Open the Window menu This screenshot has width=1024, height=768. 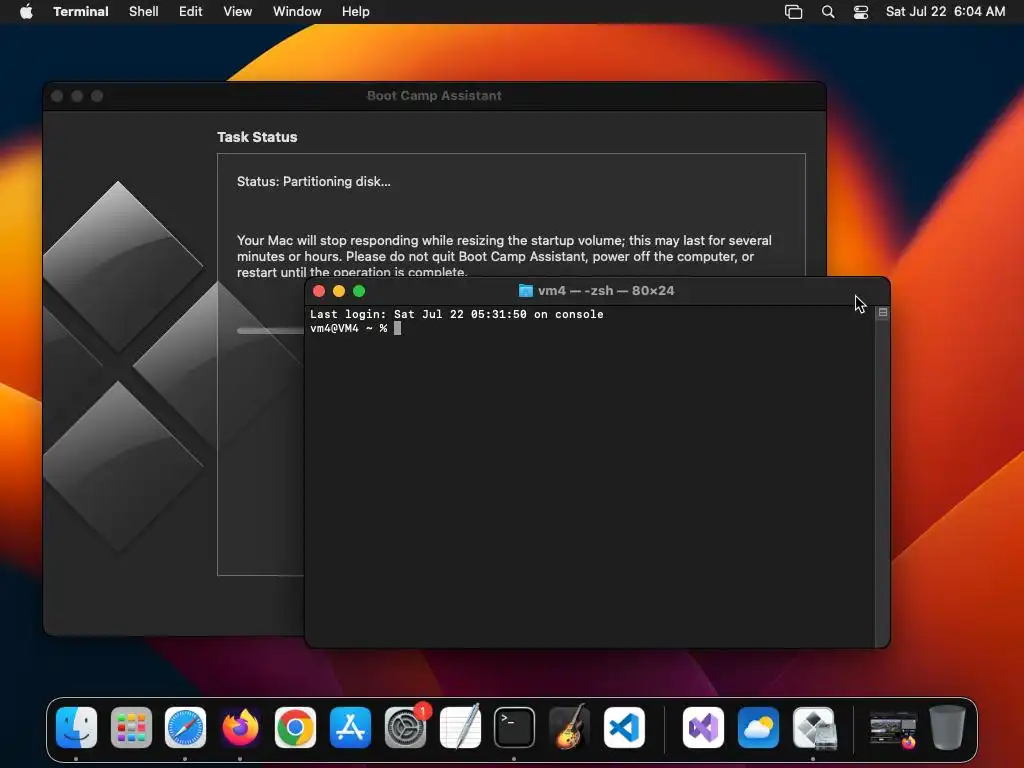click(297, 11)
